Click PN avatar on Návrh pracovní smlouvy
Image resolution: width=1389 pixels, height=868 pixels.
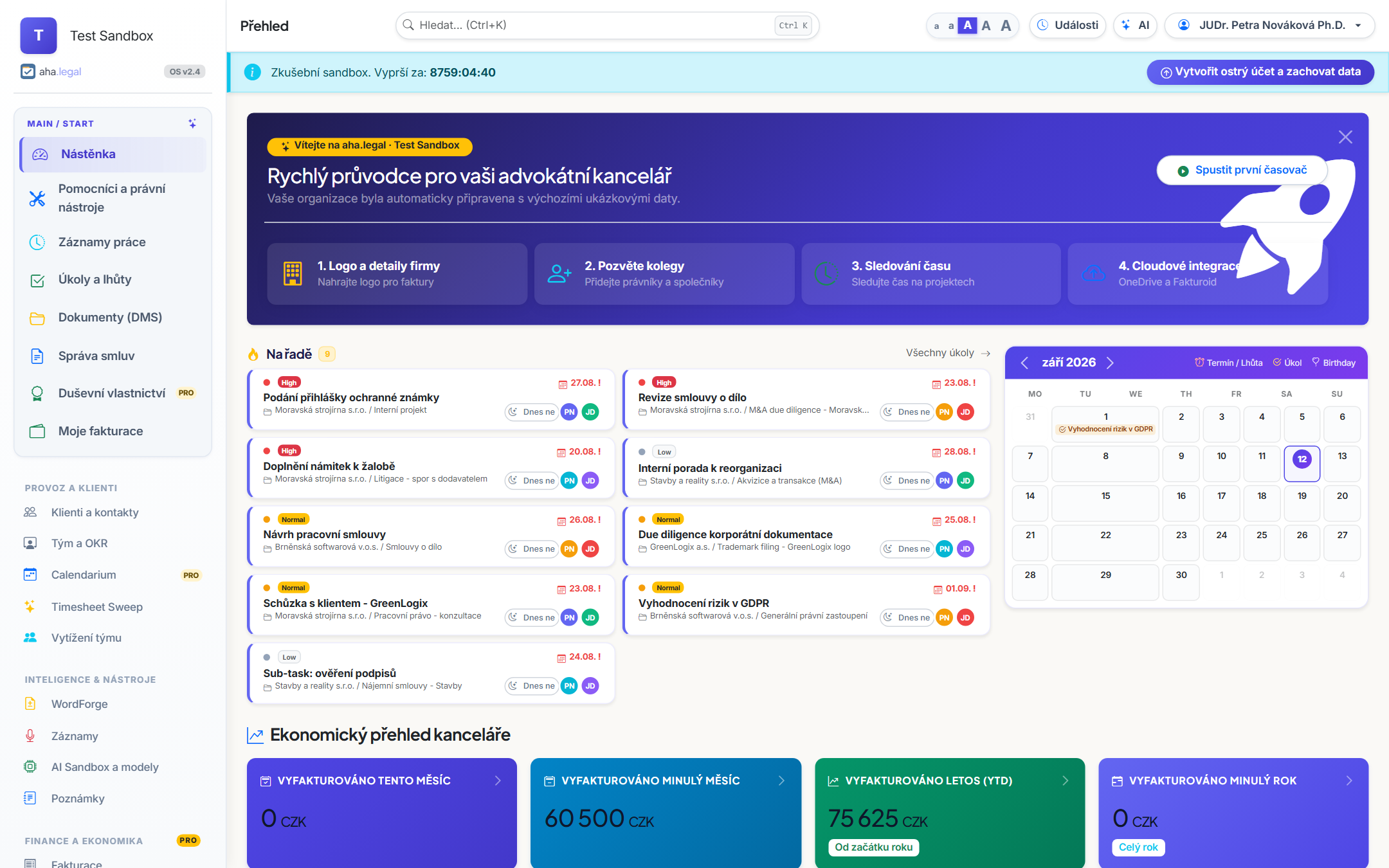(x=569, y=549)
